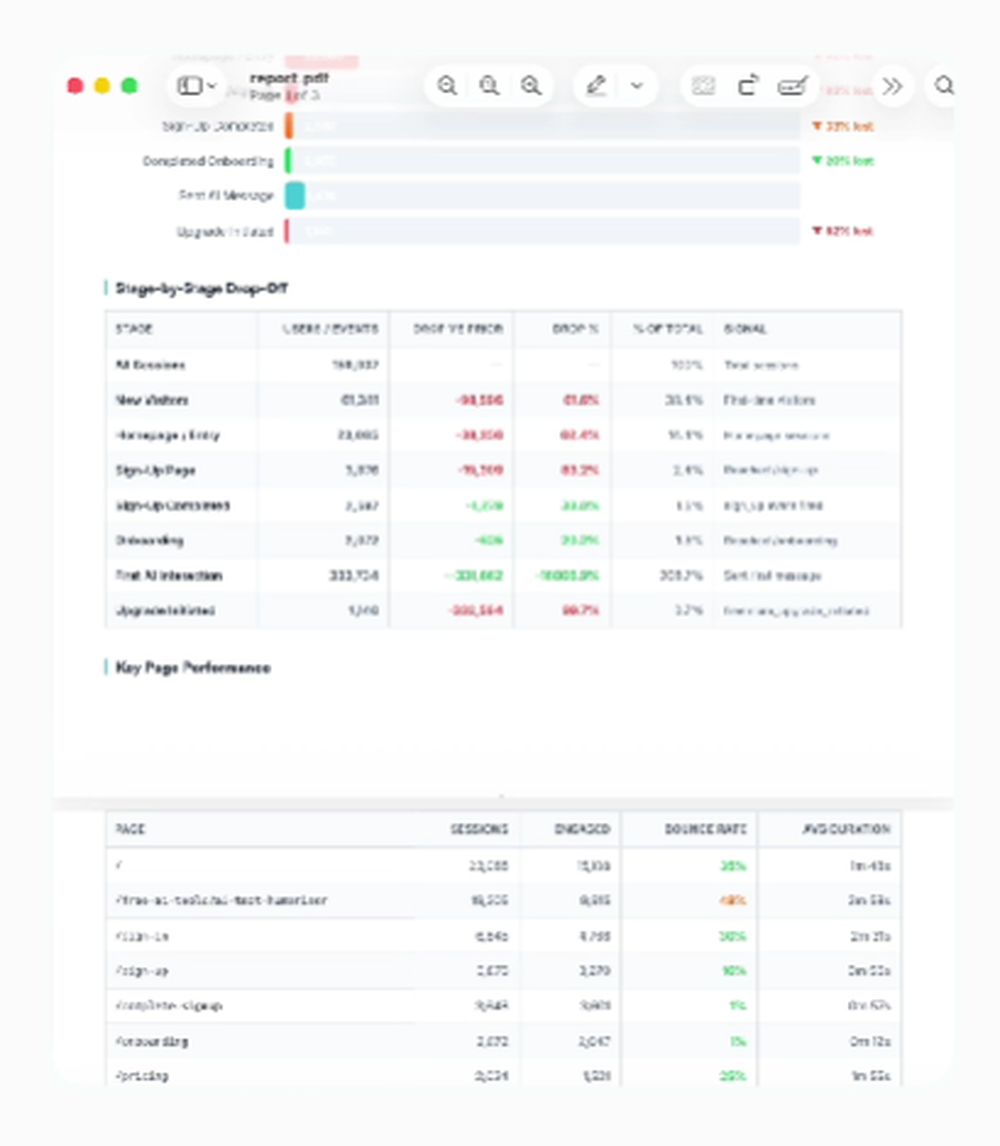
Task: Click the report.pdf window title
Action: (289, 78)
